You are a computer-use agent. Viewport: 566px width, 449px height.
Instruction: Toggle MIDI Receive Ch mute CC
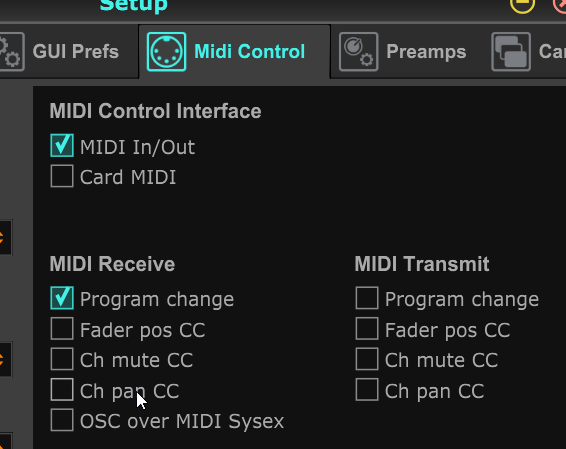pyautogui.click(x=62, y=359)
